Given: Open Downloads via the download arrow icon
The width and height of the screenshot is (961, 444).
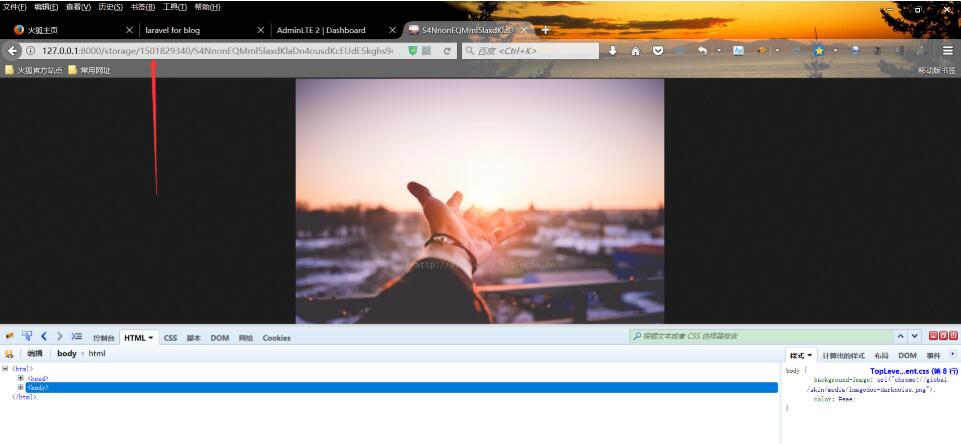Looking at the screenshot, I should pyautogui.click(x=612, y=50).
